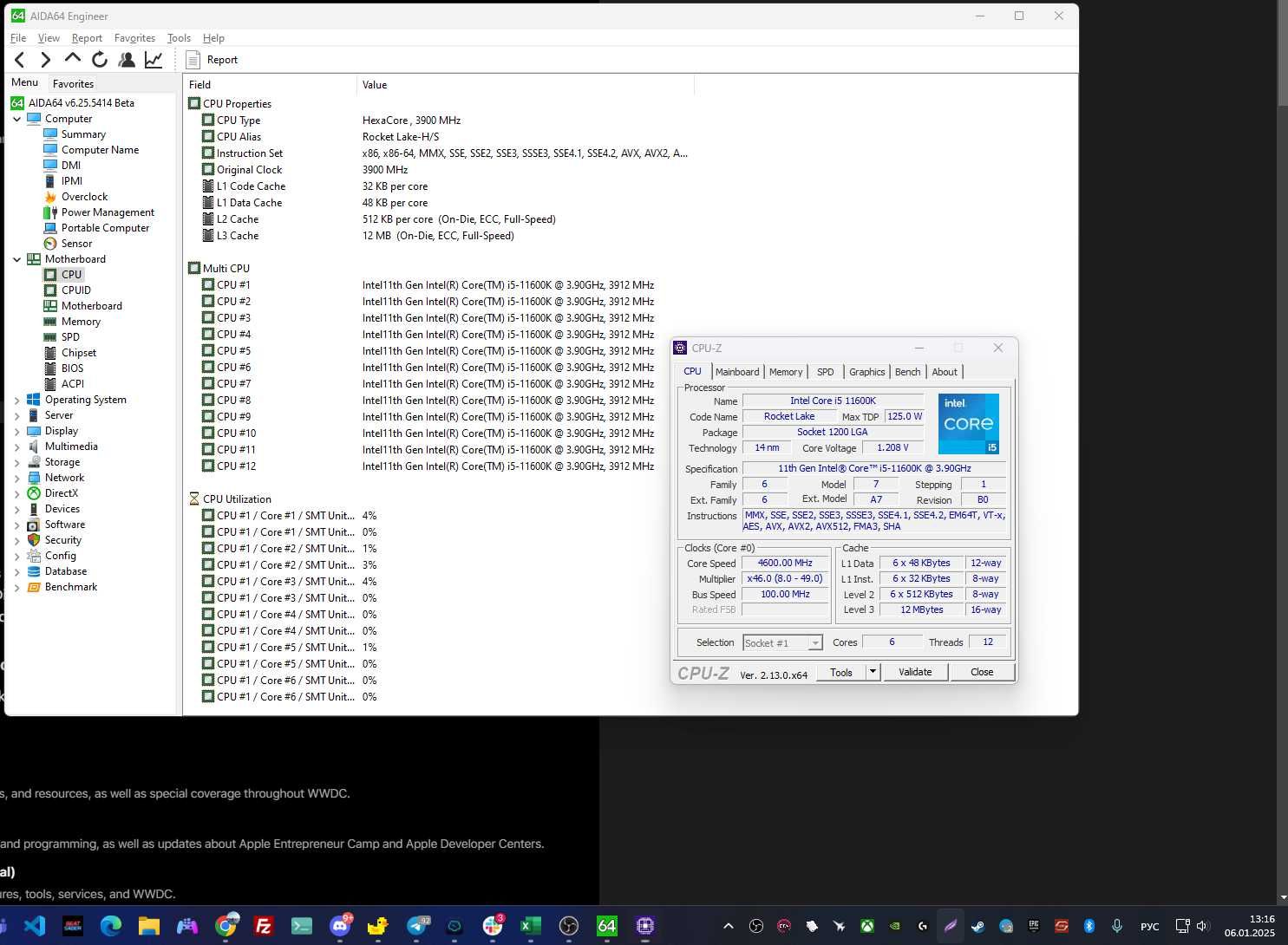
Task: Open the Tools menu in AIDA64
Action: (179, 38)
